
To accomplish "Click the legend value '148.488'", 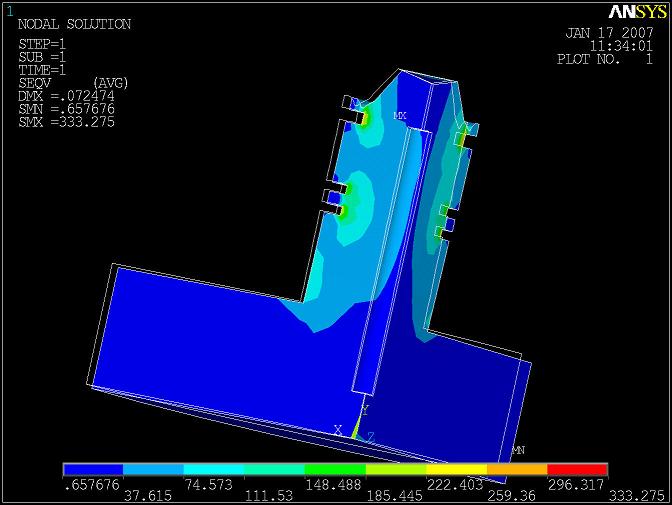I will click(334, 485).
